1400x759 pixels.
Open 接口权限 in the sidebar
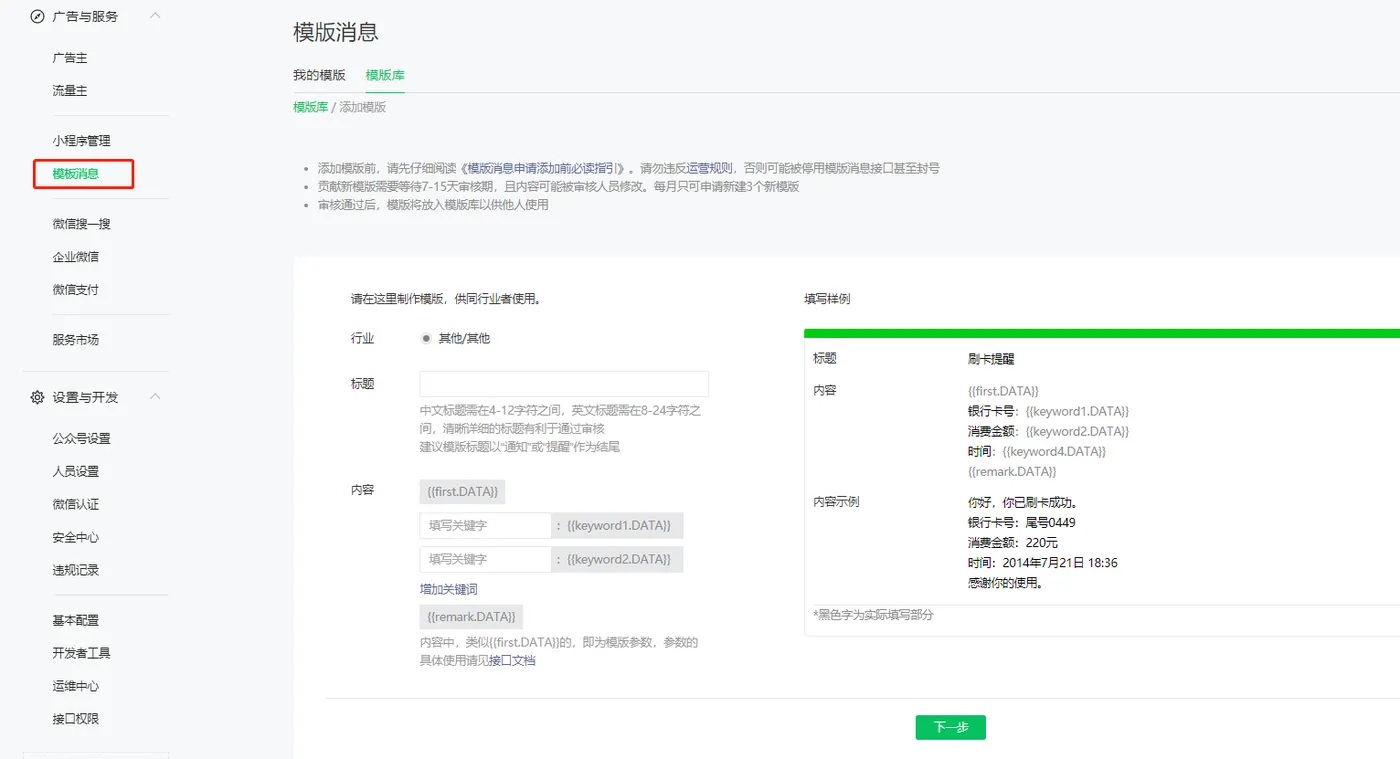click(76, 719)
